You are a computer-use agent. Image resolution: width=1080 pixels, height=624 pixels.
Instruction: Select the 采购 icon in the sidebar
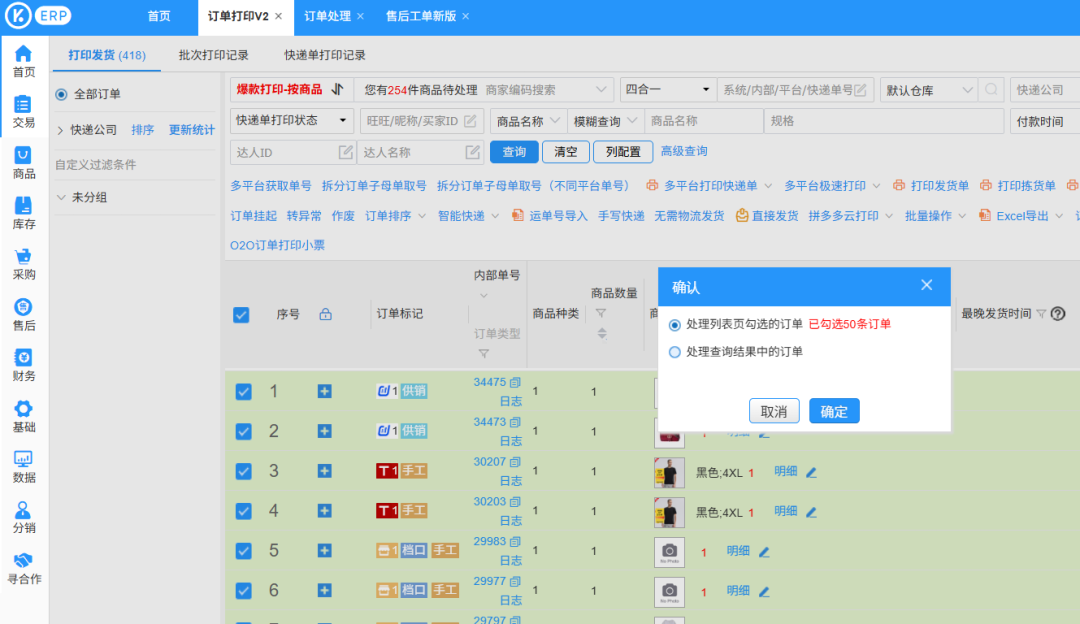coord(22,265)
